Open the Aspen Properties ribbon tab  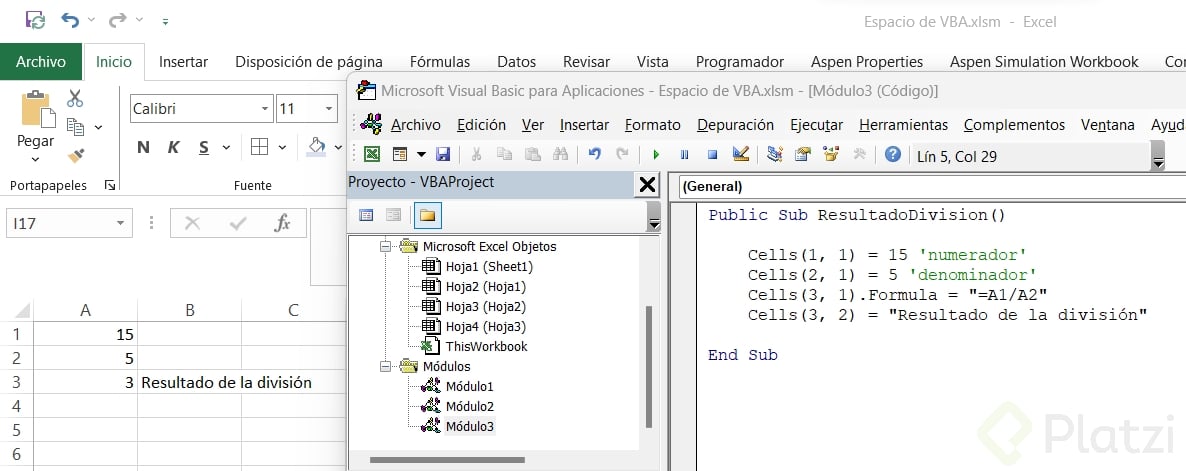(x=867, y=62)
